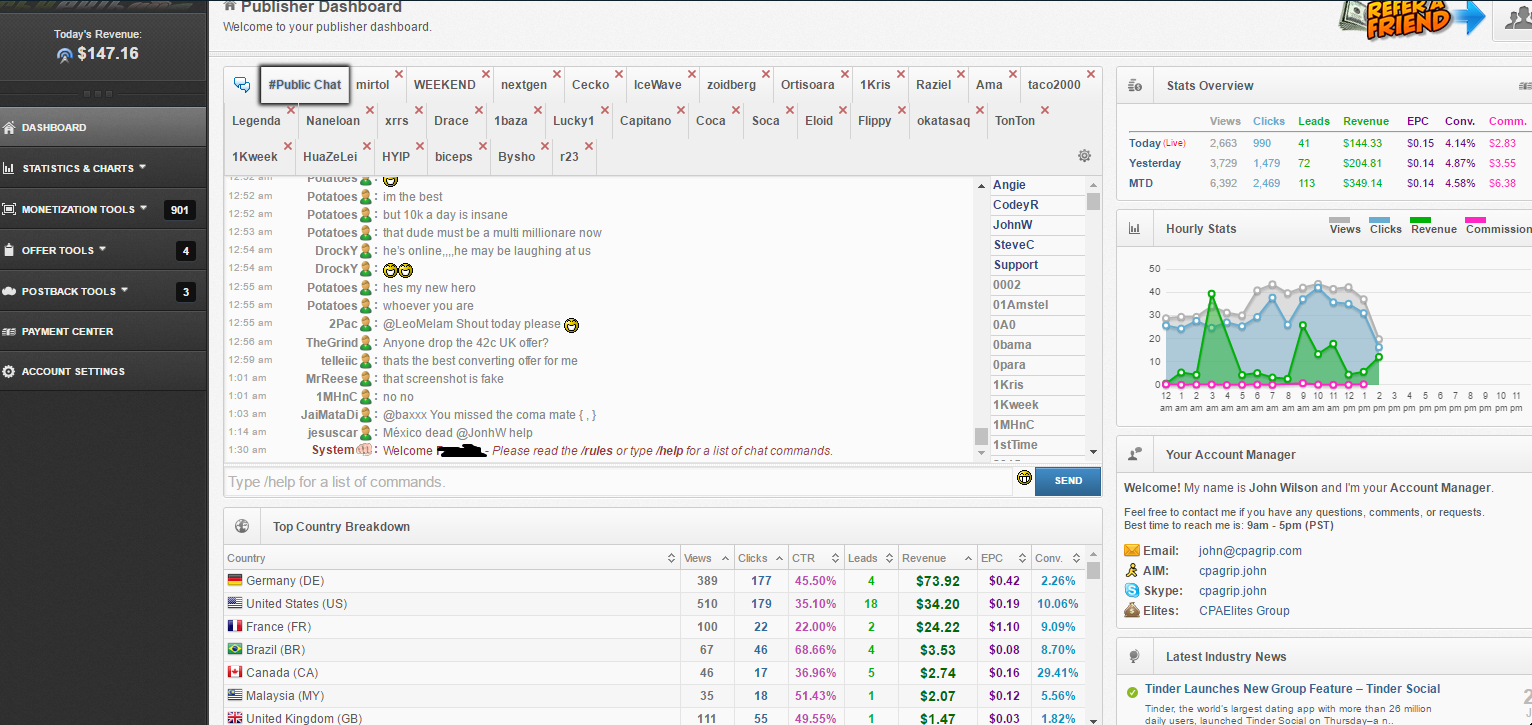
Task: Toggle the Commission series in Hourly Stats legend
Action: [1498, 226]
